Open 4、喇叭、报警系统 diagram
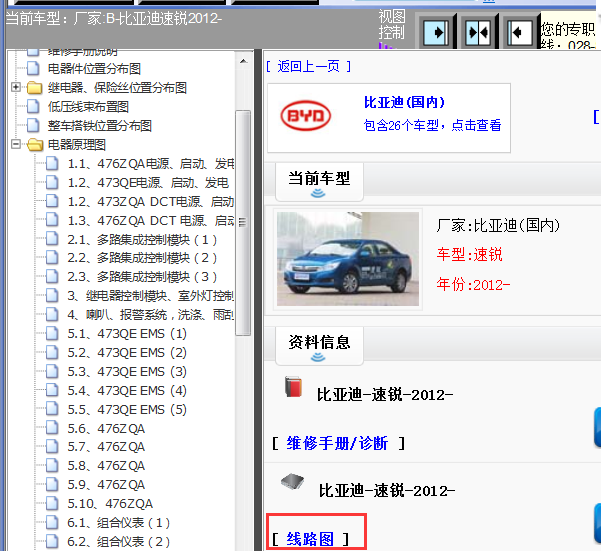This screenshot has width=601, height=551. (151, 315)
